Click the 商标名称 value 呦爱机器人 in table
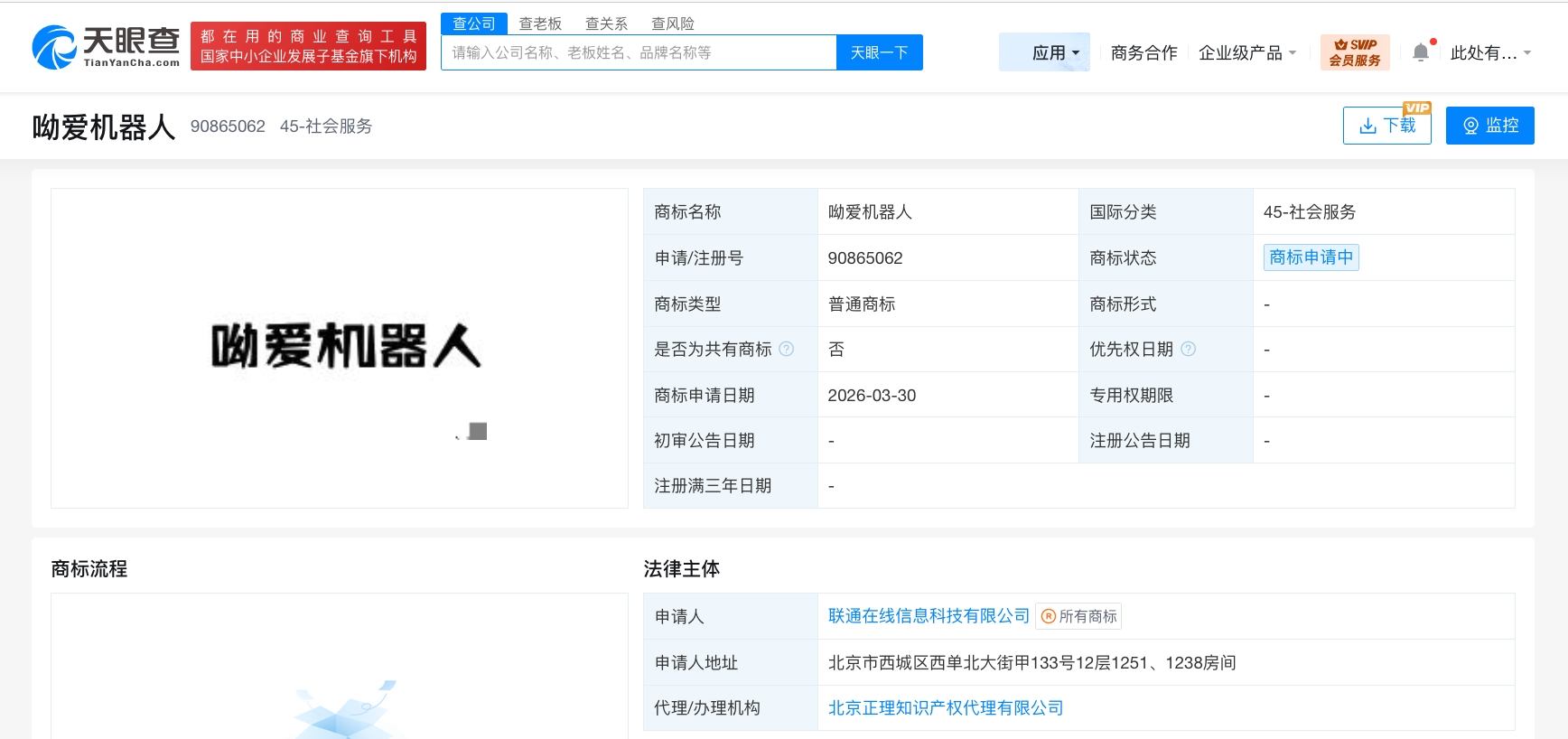Screen dimensions: 1568x739 tap(870, 211)
